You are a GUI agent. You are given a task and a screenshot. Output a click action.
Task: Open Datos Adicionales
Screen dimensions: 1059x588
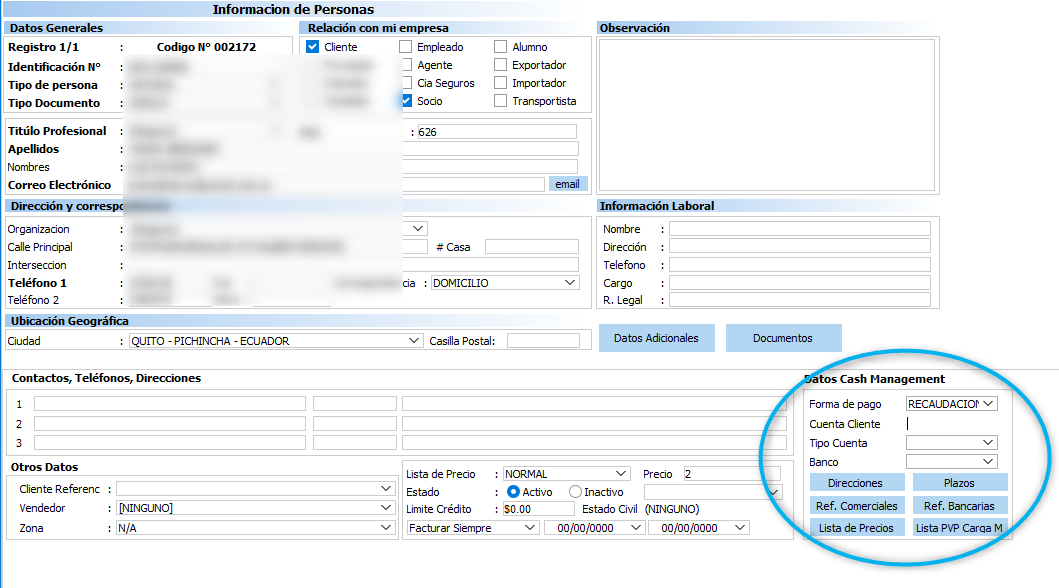click(656, 338)
